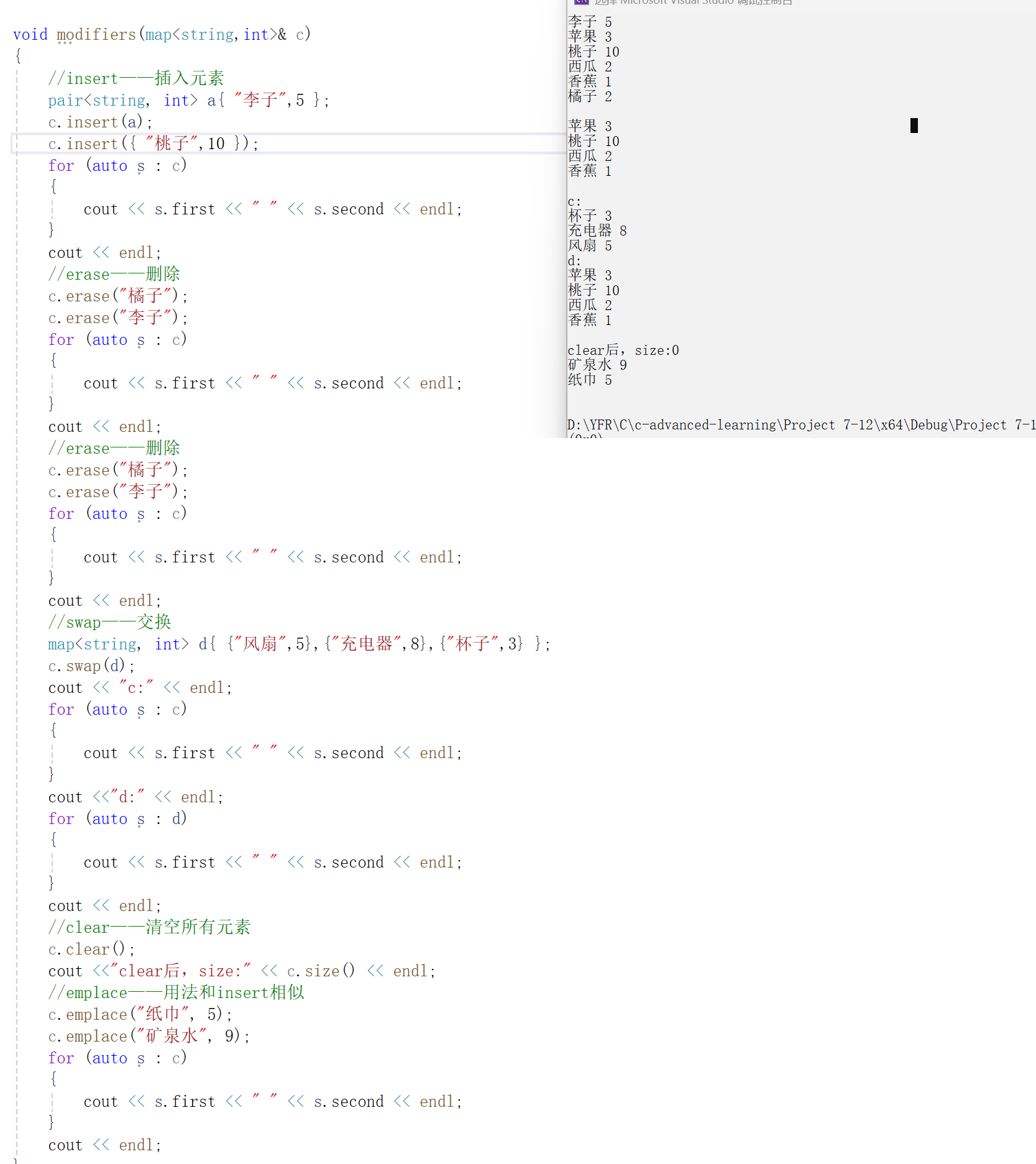The width and height of the screenshot is (1036, 1164).
Task: Select the keyword void on the first line
Action: [30, 34]
